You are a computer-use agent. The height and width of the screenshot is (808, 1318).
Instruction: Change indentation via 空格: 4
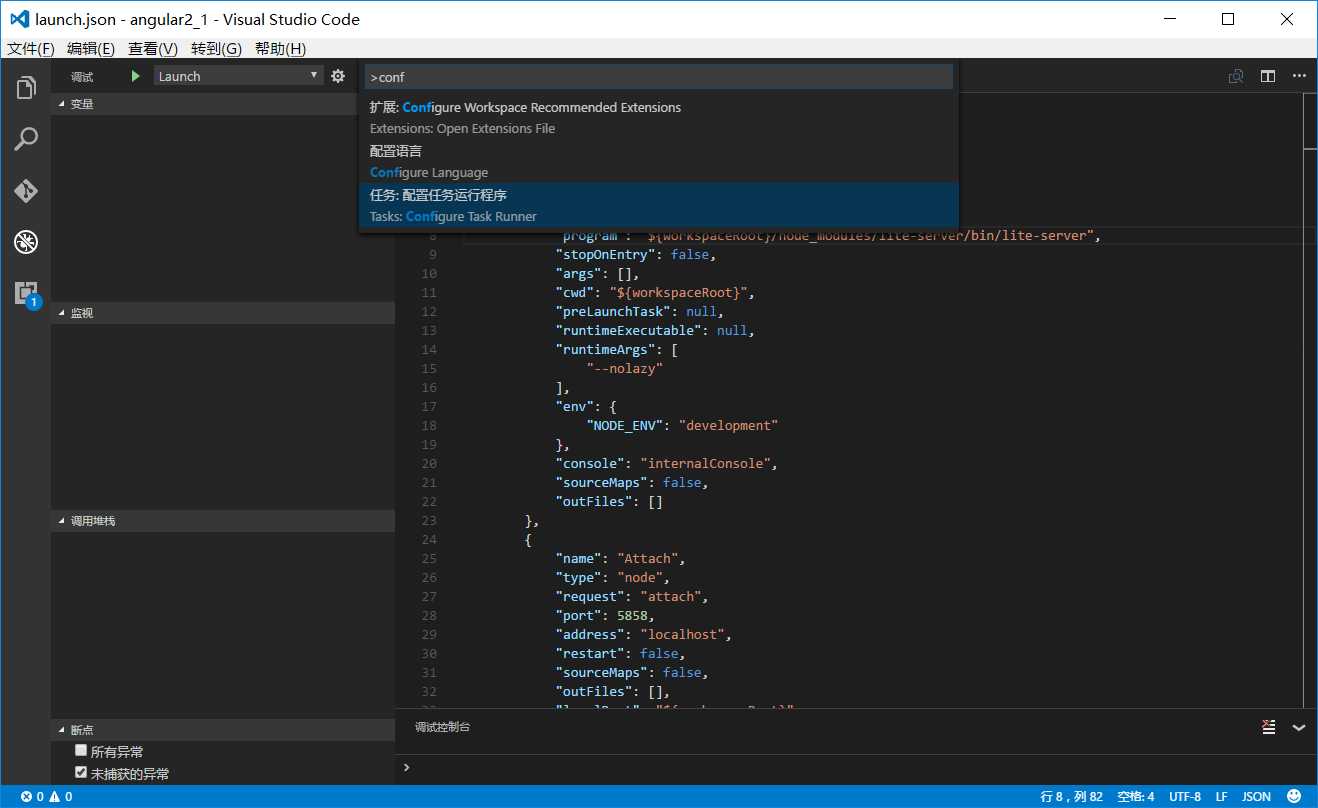1136,797
